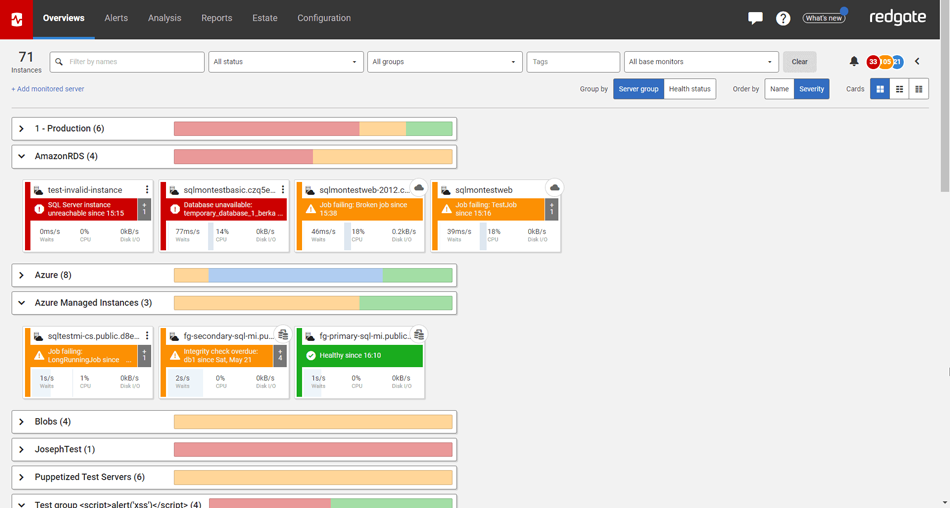Click the Clear filters button
This screenshot has width=950, height=508.
pos(800,62)
